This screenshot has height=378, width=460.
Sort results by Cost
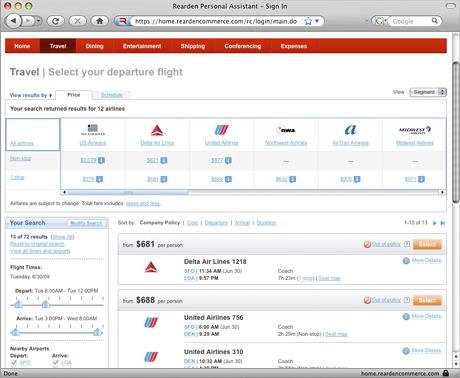click(192, 223)
